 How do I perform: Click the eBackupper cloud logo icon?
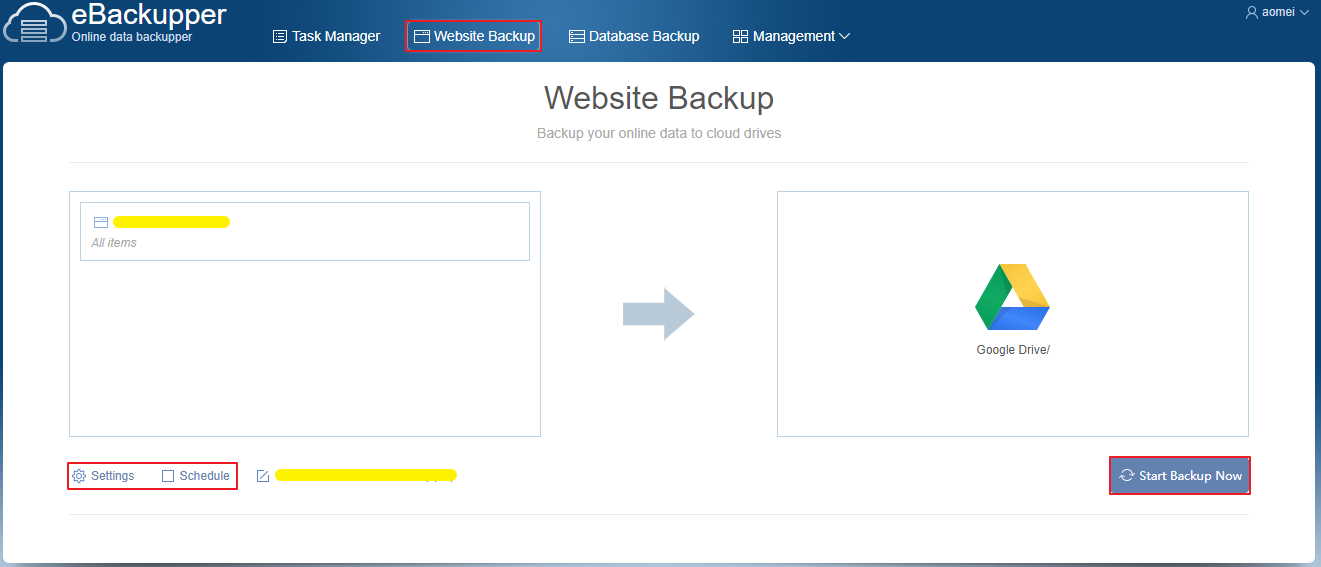pos(35,23)
